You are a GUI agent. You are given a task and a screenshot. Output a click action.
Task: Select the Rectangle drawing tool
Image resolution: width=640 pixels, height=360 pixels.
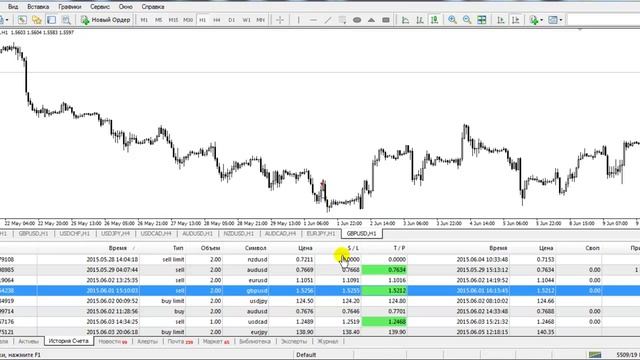click(386, 20)
